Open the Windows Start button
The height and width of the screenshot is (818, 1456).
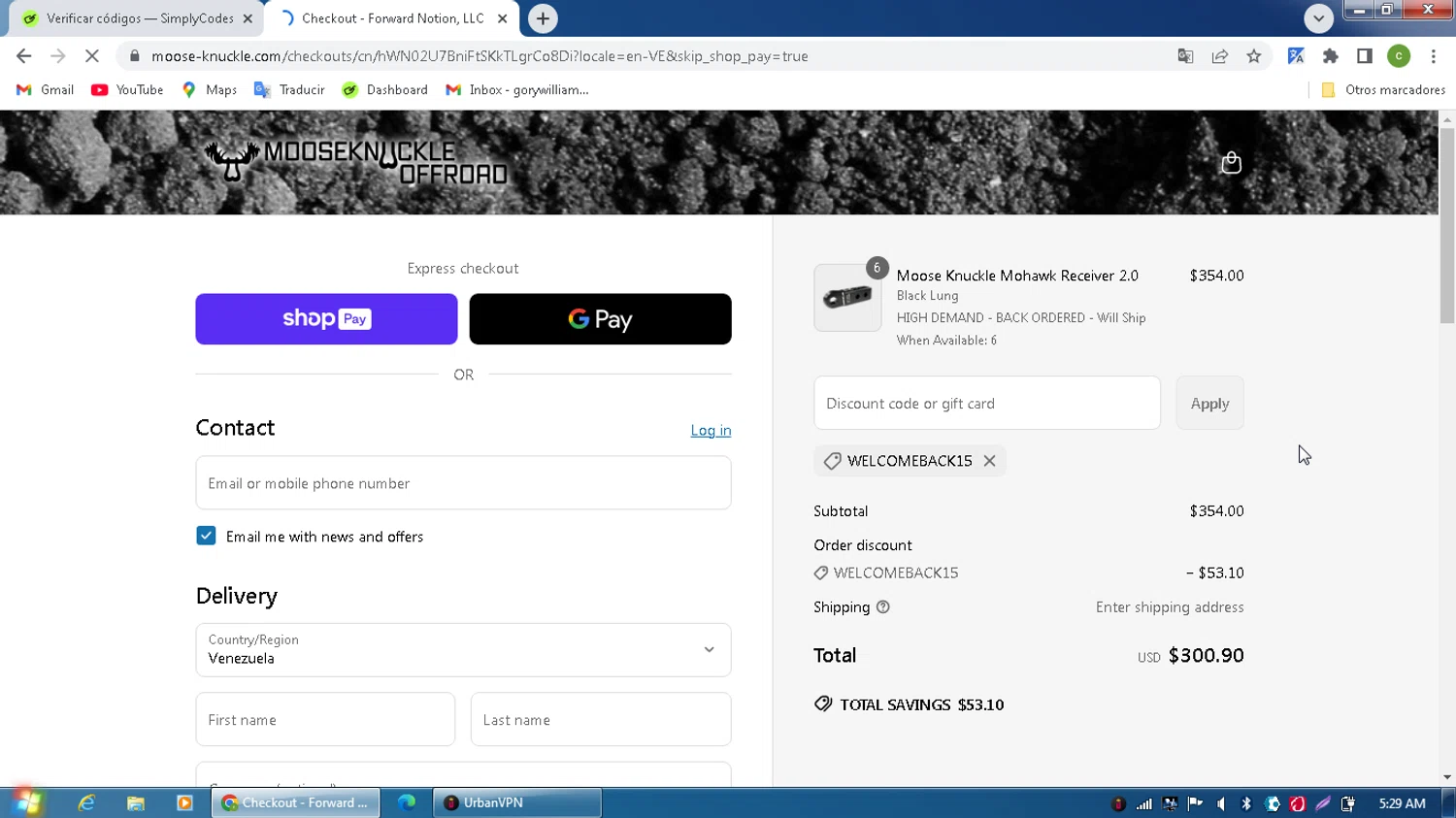[x=26, y=802]
